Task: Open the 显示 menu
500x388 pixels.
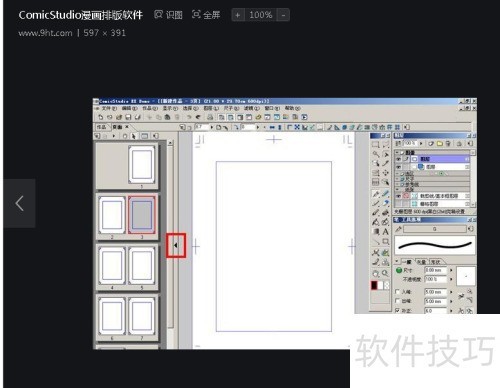Action: 170,109
